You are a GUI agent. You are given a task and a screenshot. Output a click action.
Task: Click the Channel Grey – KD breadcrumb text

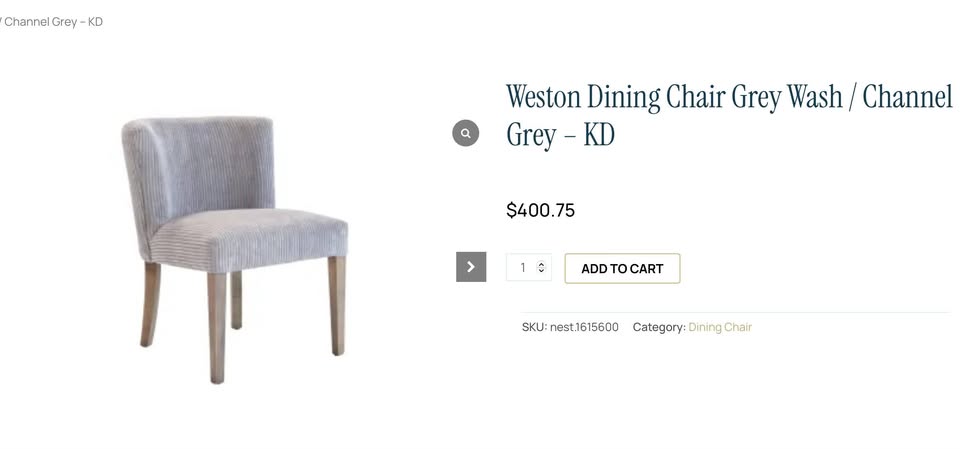[51, 22]
